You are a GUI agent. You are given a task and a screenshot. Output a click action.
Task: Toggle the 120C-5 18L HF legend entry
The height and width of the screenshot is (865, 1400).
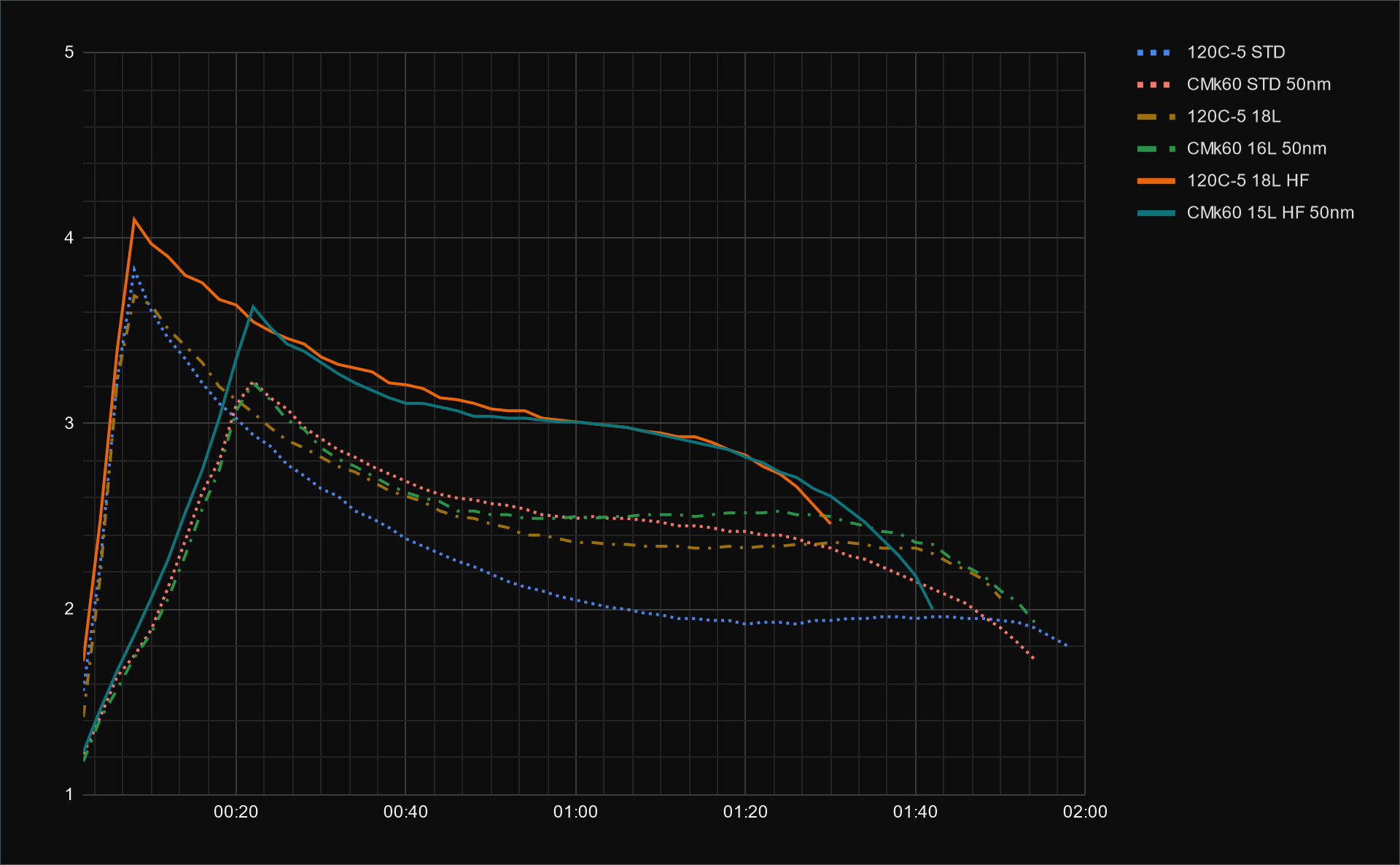(x=1248, y=181)
